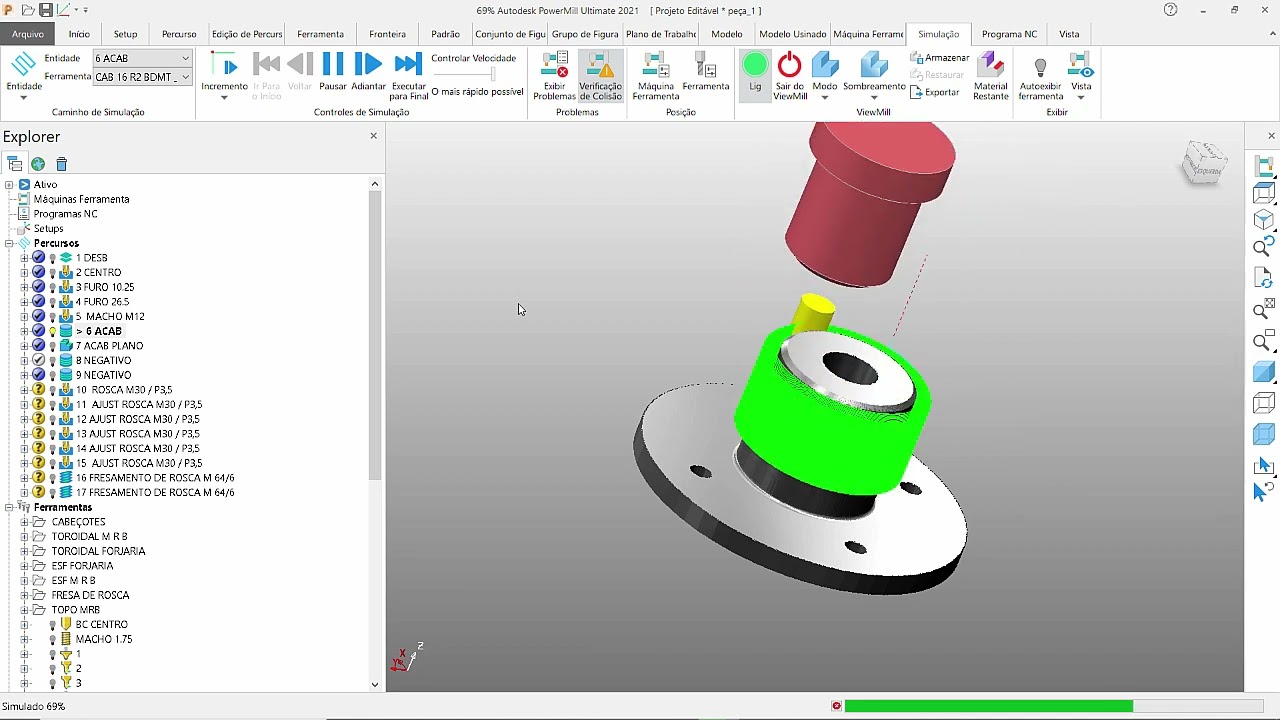Image resolution: width=1280 pixels, height=720 pixels.
Task: Expand the CABEÇOTES folder
Action: click(25, 522)
